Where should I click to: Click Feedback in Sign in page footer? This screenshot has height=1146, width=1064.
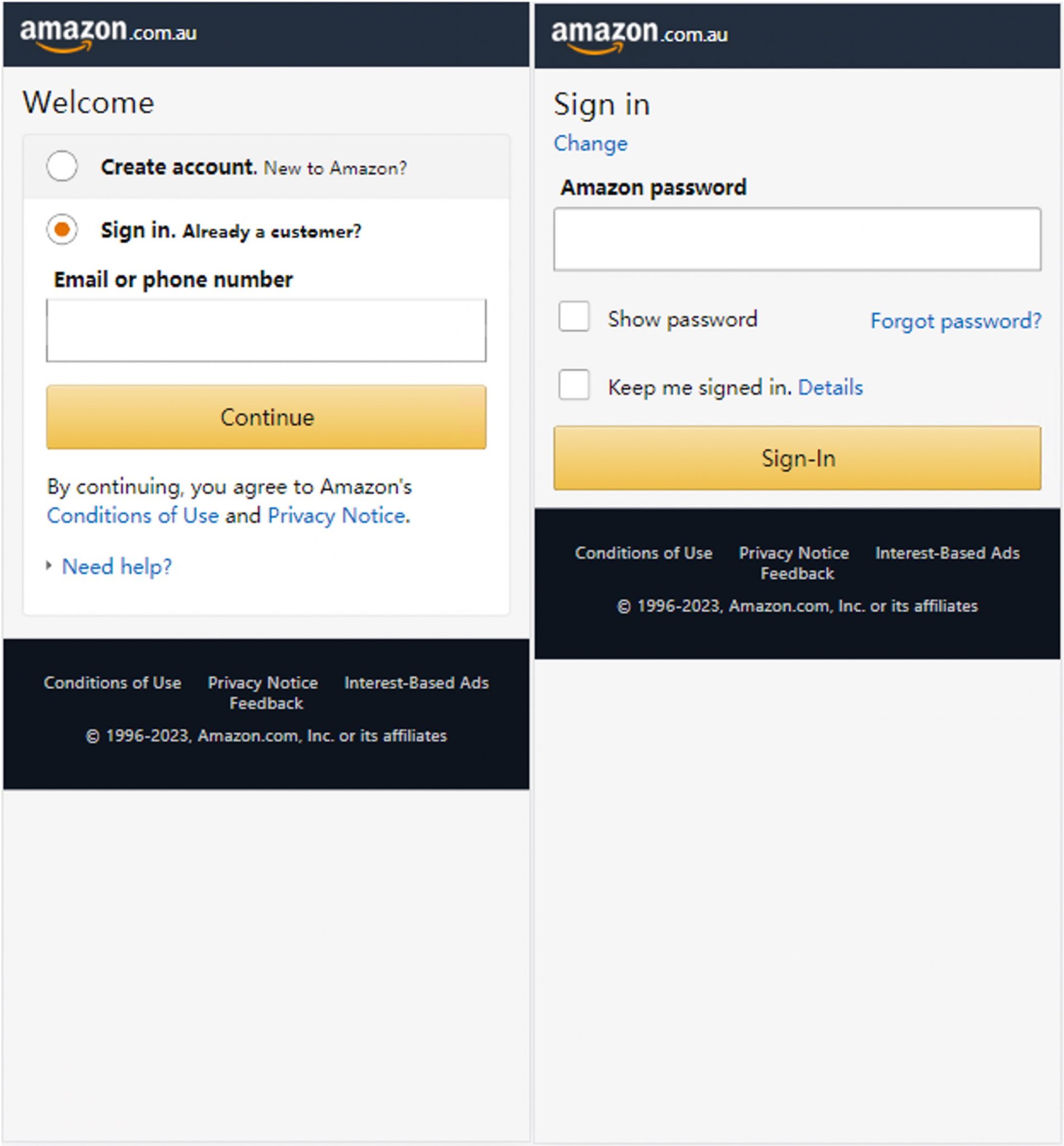point(797,574)
